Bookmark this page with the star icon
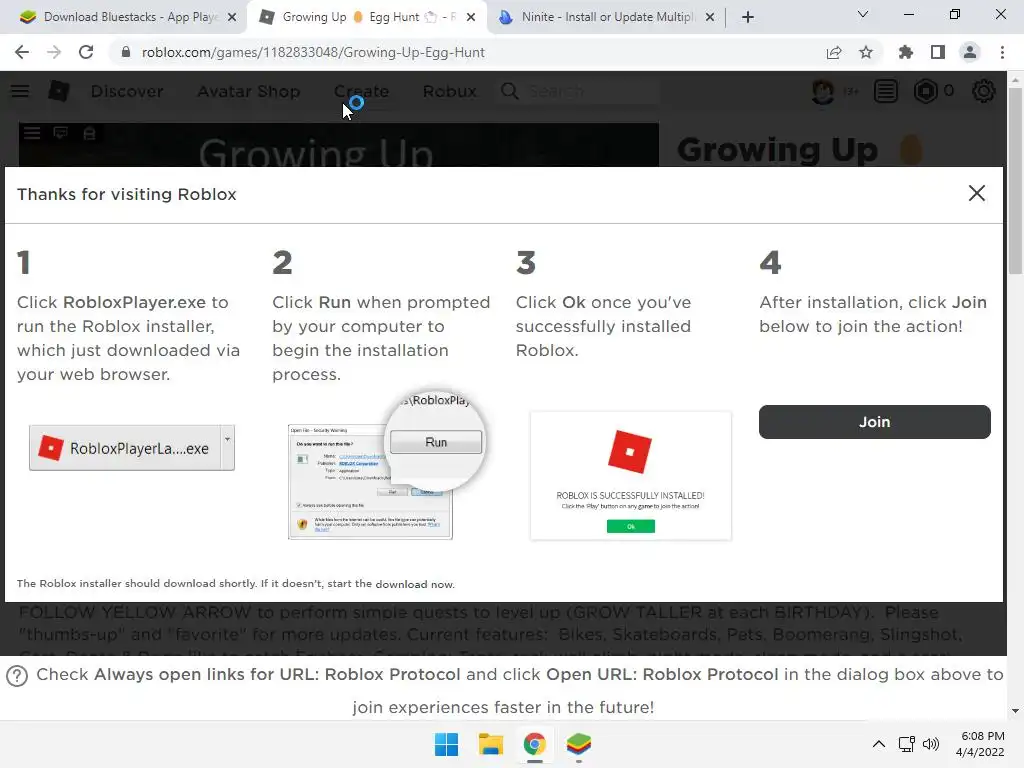 (866, 52)
